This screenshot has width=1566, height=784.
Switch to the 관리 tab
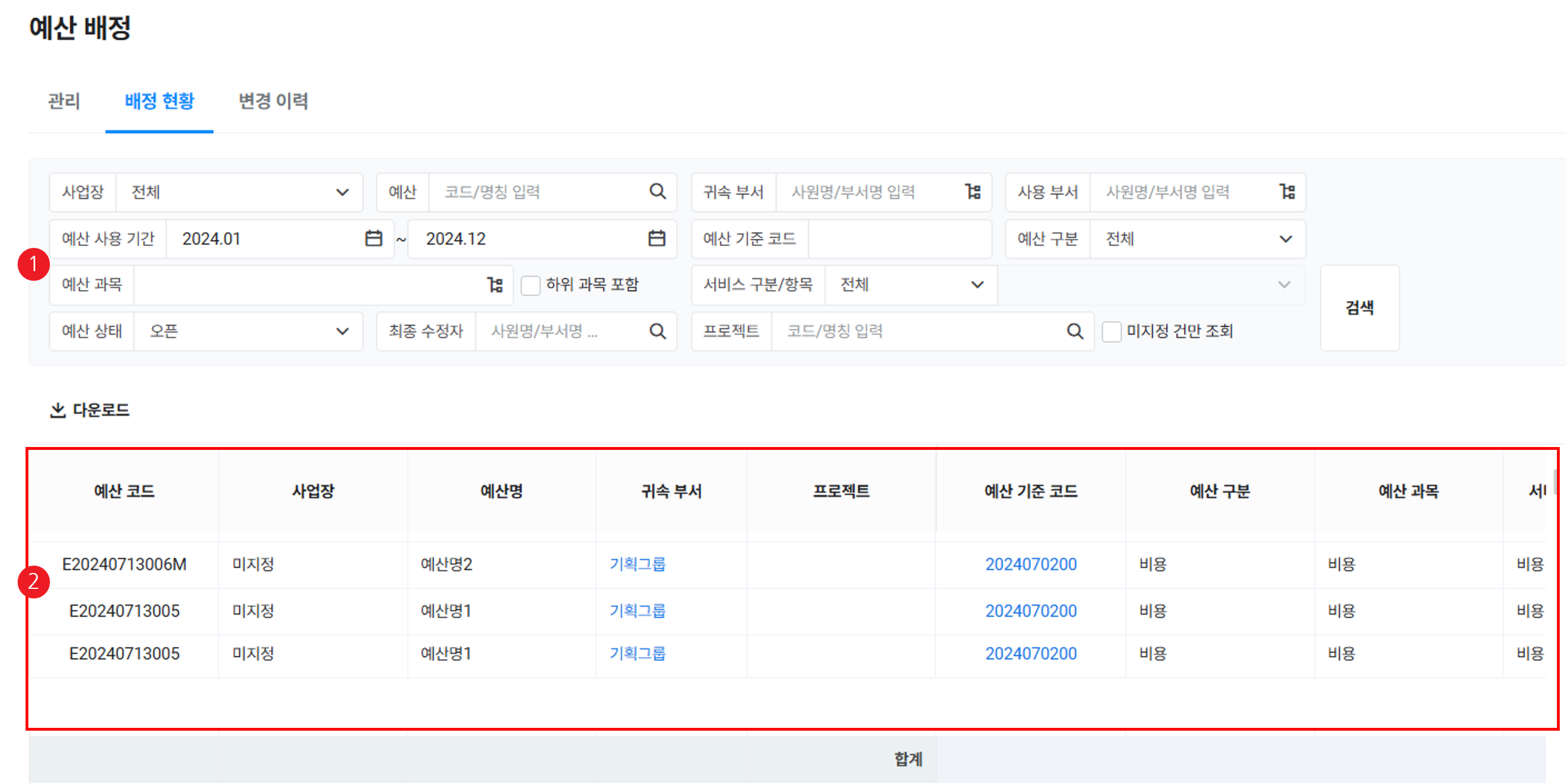coord(64,101)
